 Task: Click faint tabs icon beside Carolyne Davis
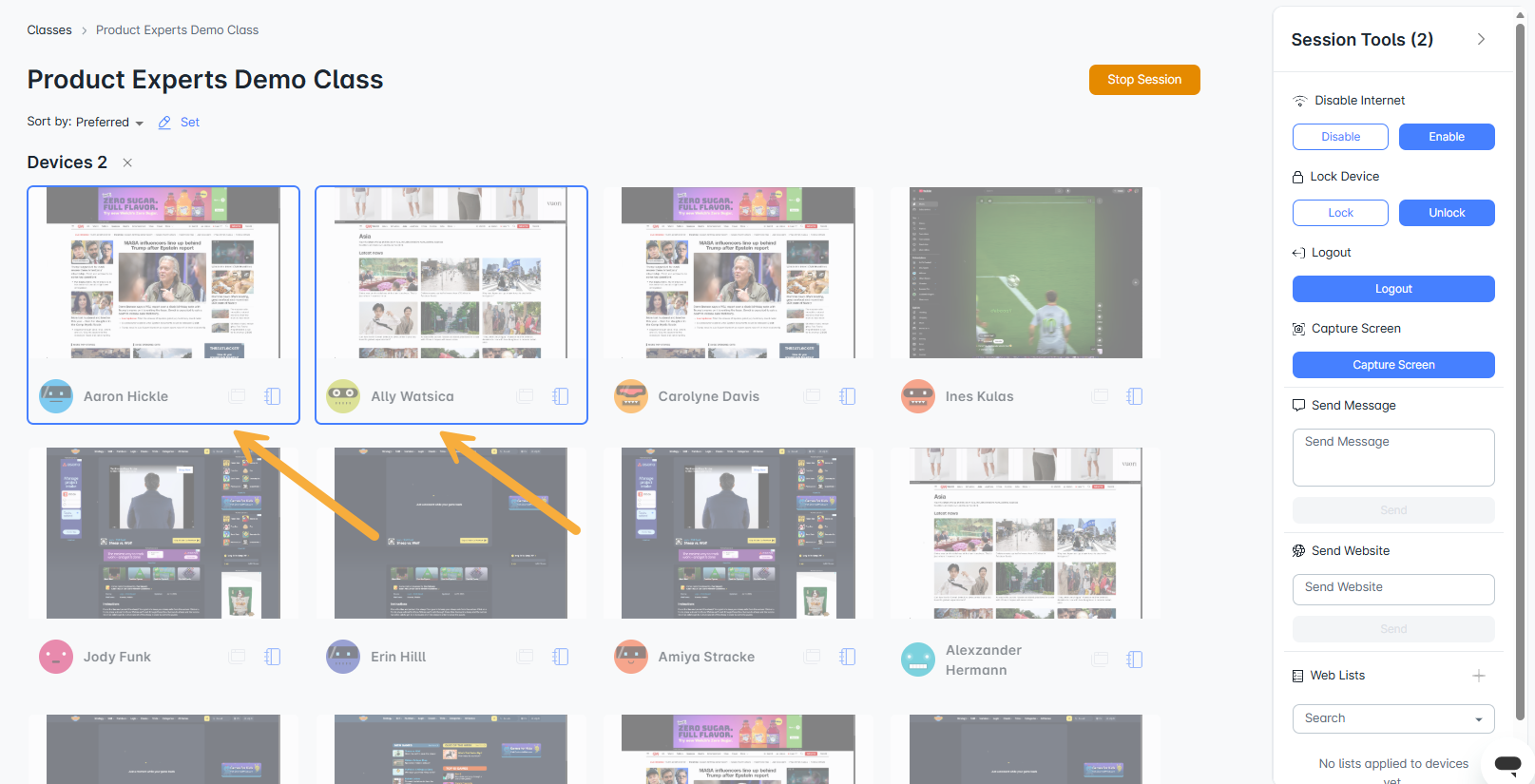pos(813,396)
